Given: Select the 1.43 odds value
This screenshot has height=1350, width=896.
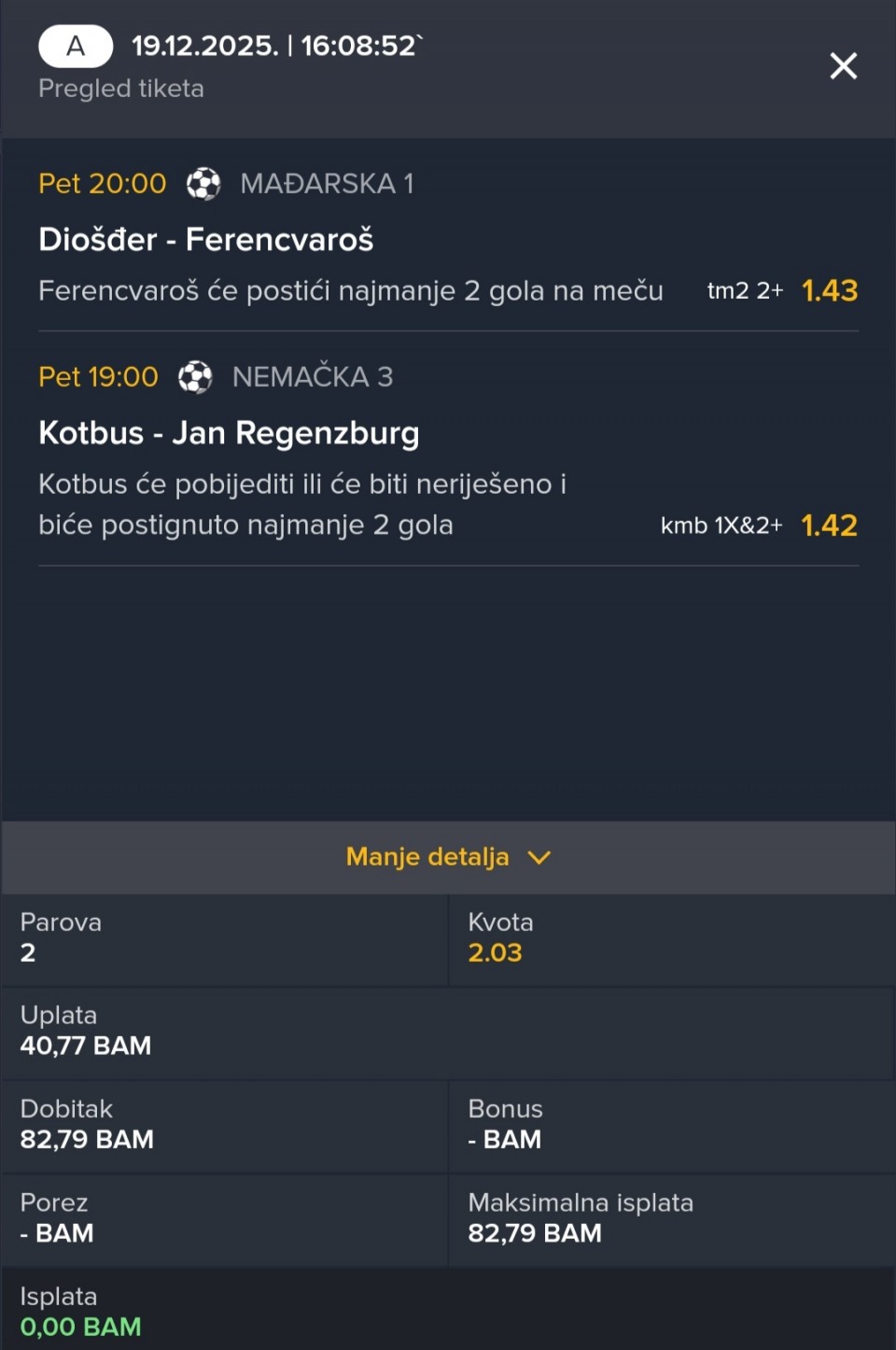Looking at the screenshot, I should pos(829,290).
